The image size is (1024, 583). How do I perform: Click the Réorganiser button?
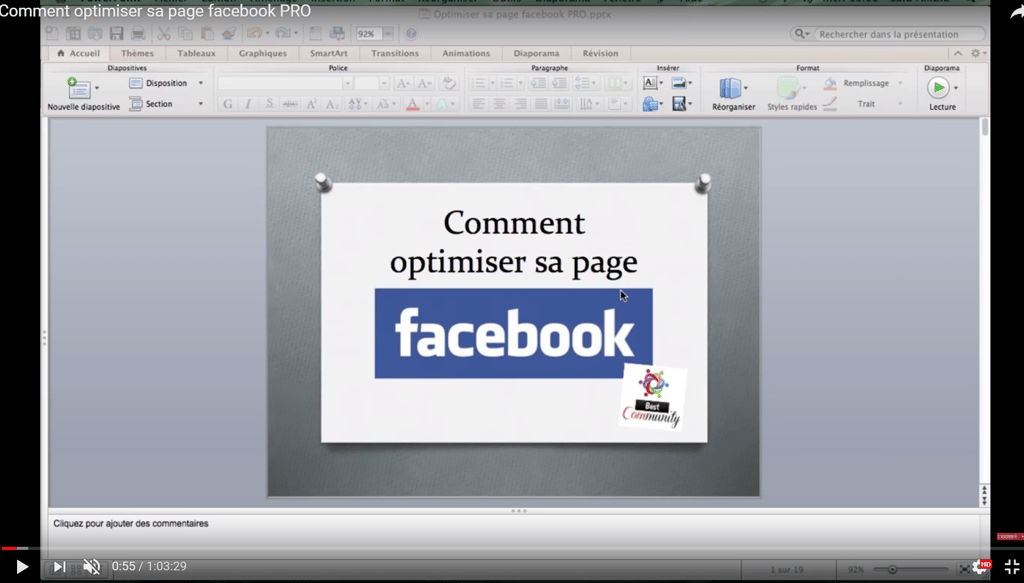click(733, 93)
